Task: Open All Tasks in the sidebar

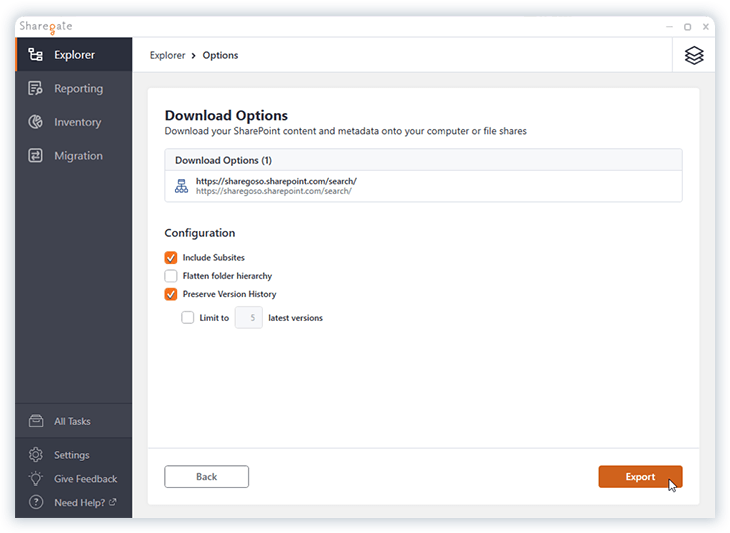Action: [x=74, y=421]
